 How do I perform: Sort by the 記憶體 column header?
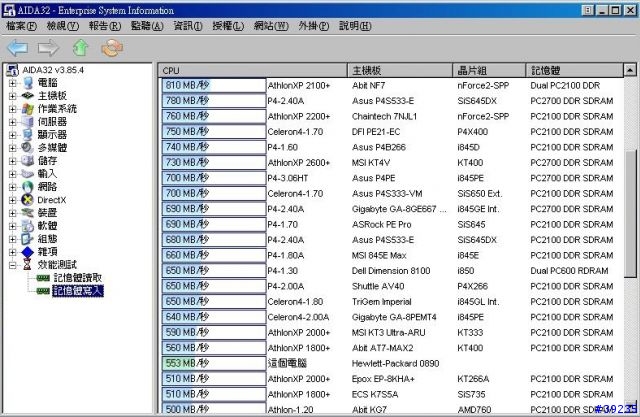pyautogui.click(x=575, y=71)
